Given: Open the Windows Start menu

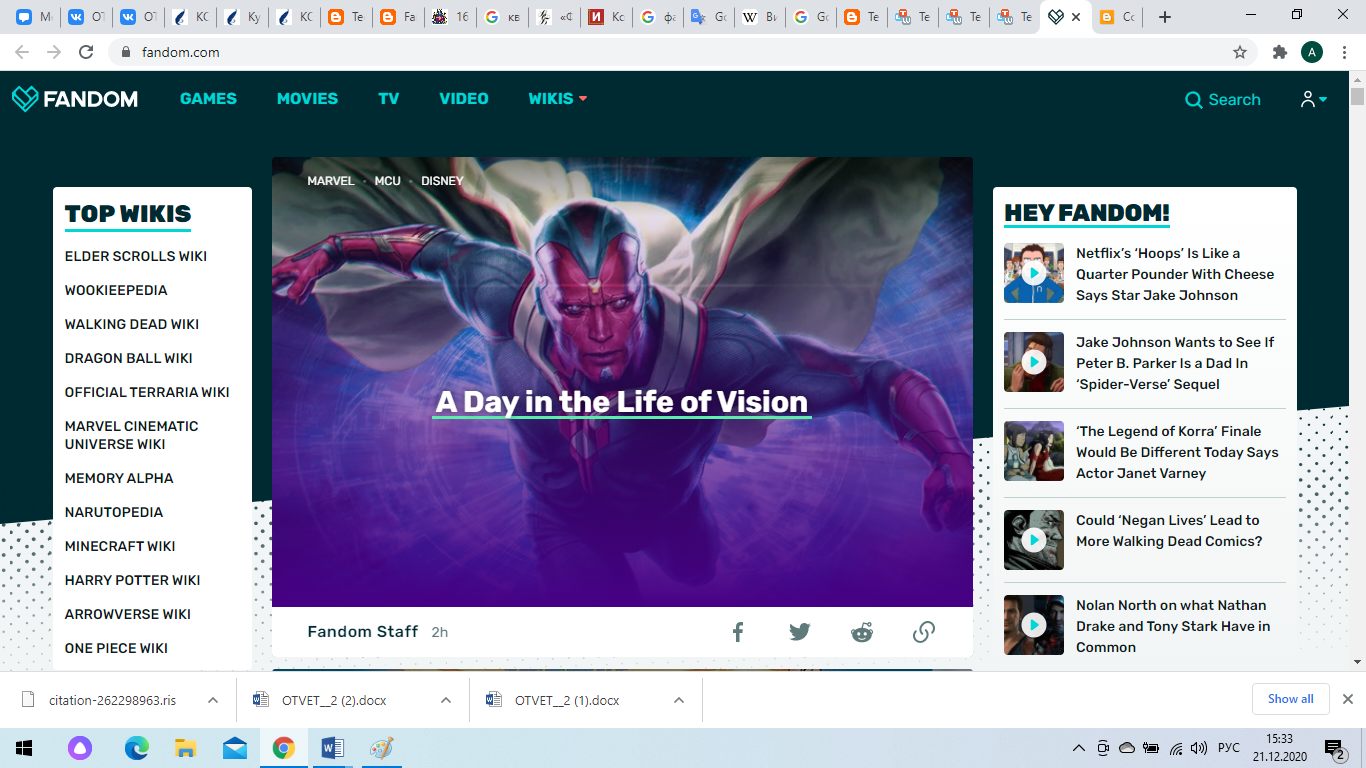Looking at the screenshot, I should coord(24,748).
